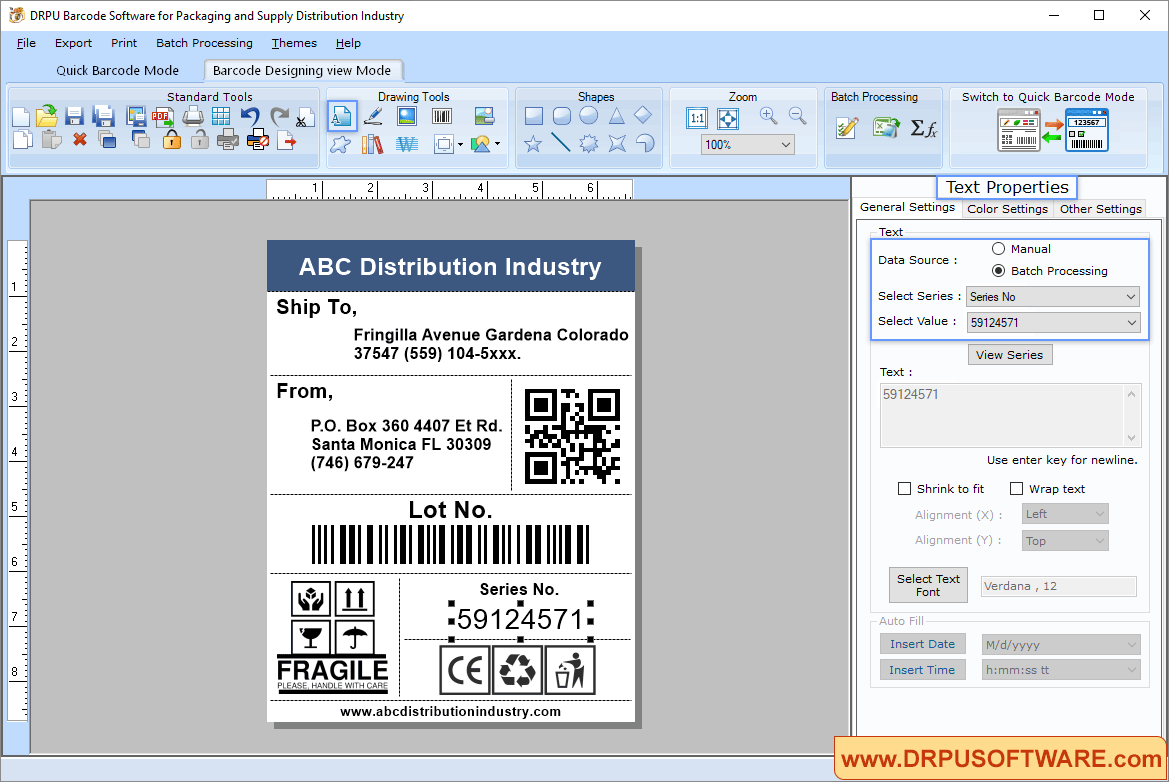Select the Lot No. barcode on label

coord(450,544)
